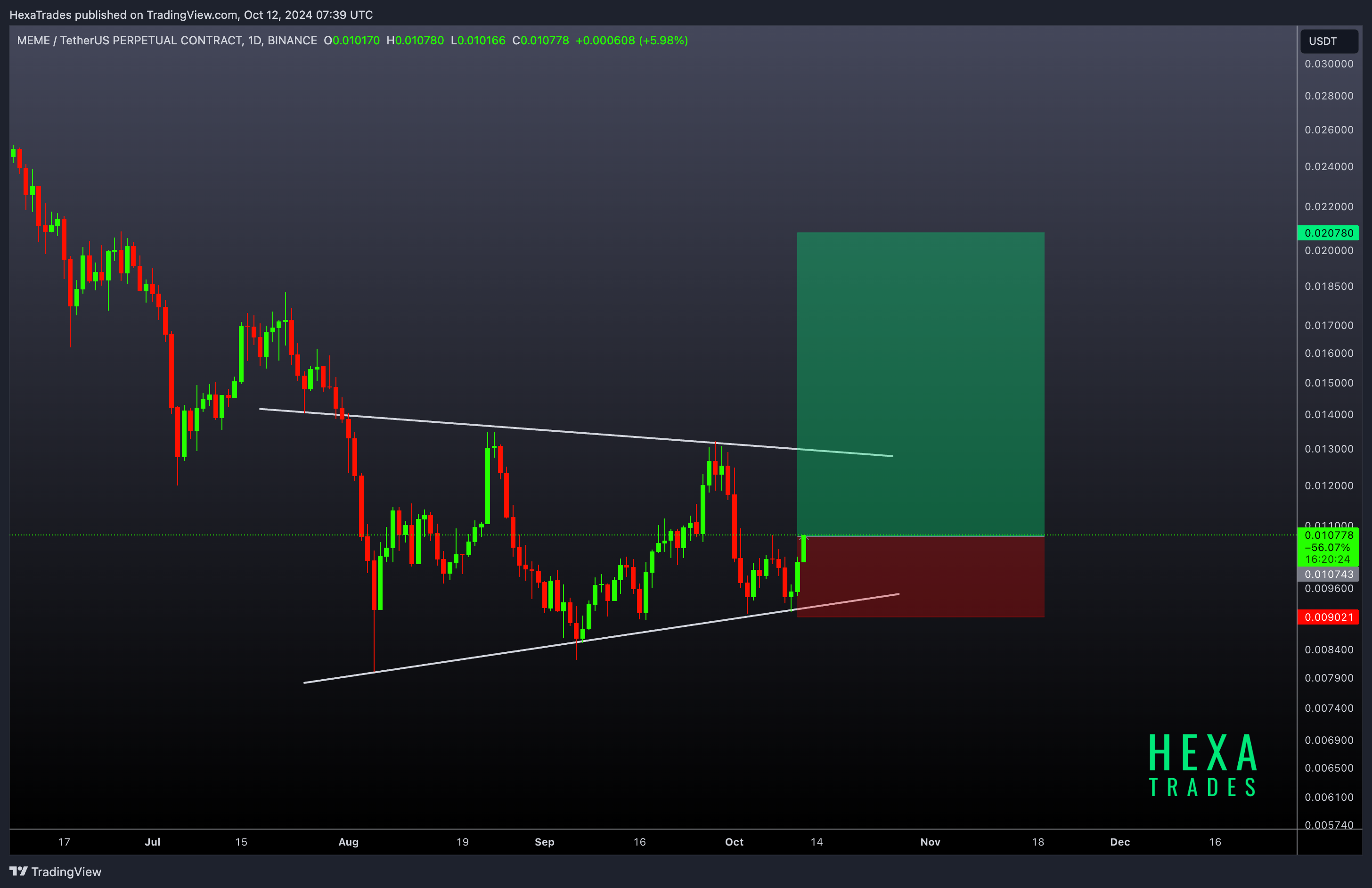The image size is (1372, 888).
Task: Click the 0.024000 price axis value
Action: pyautogui.click(x=1329, y=167)
